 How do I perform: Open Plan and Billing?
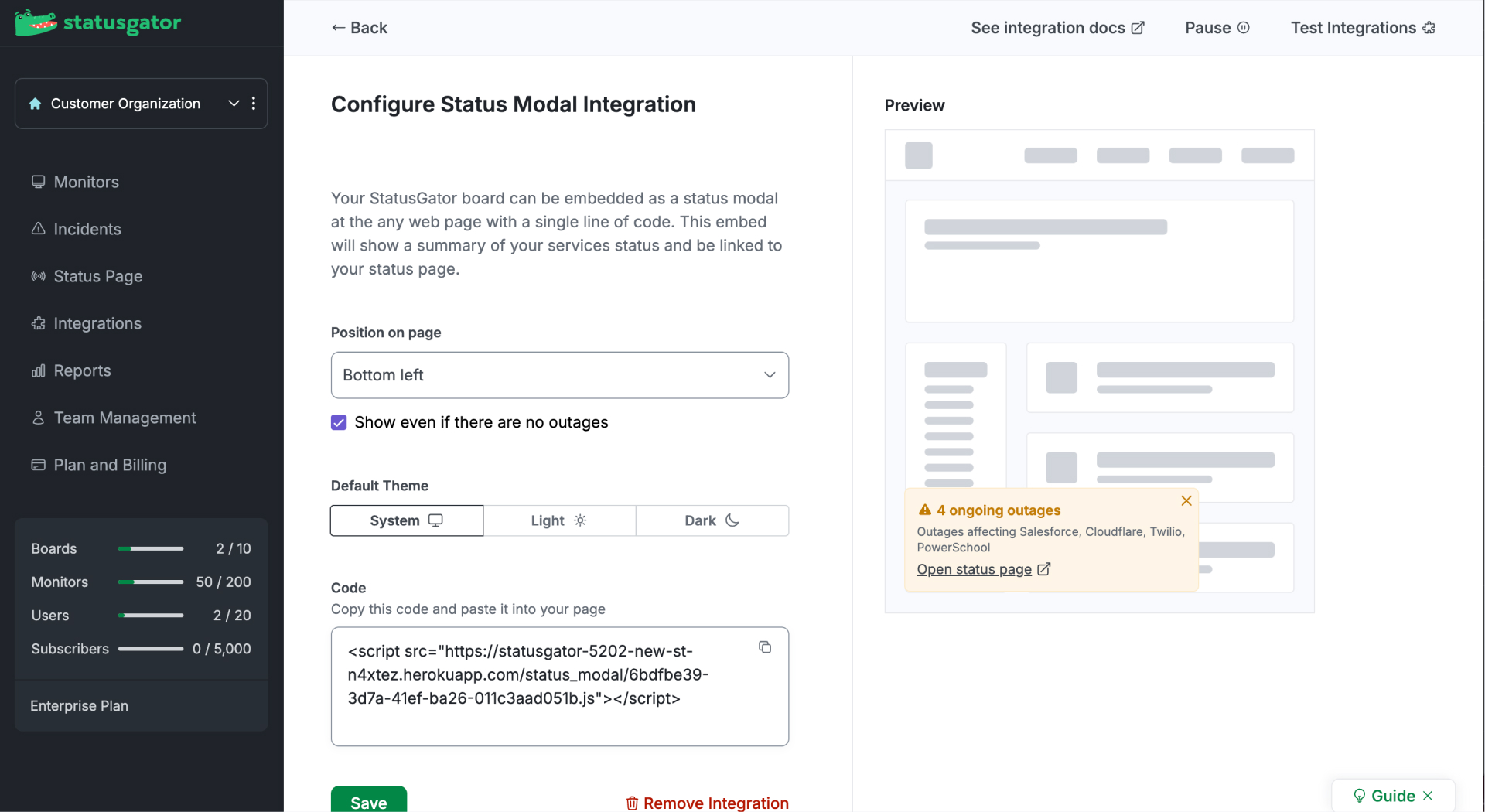coord(110,465)
